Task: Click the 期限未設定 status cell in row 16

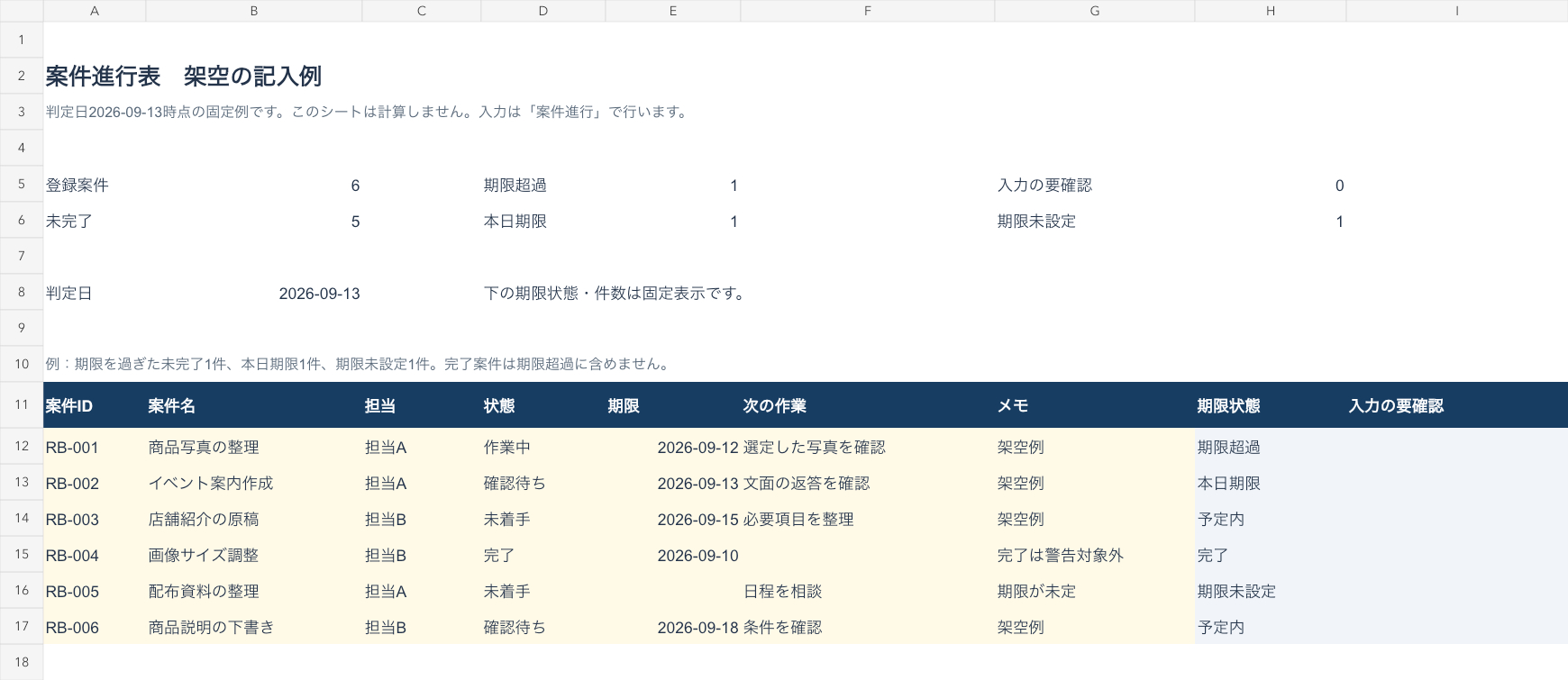Action: [x=1271, y=591]
